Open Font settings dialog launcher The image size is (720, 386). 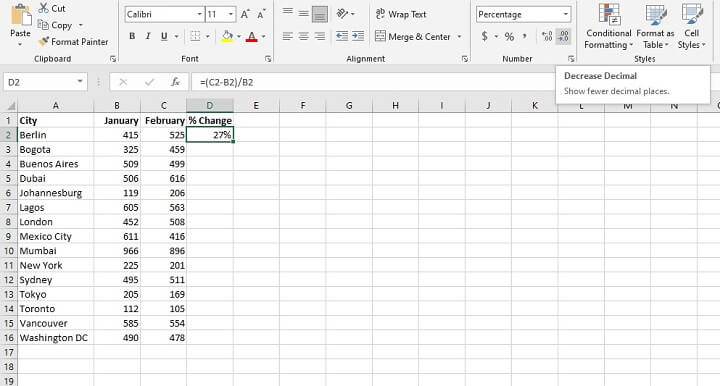268,59
